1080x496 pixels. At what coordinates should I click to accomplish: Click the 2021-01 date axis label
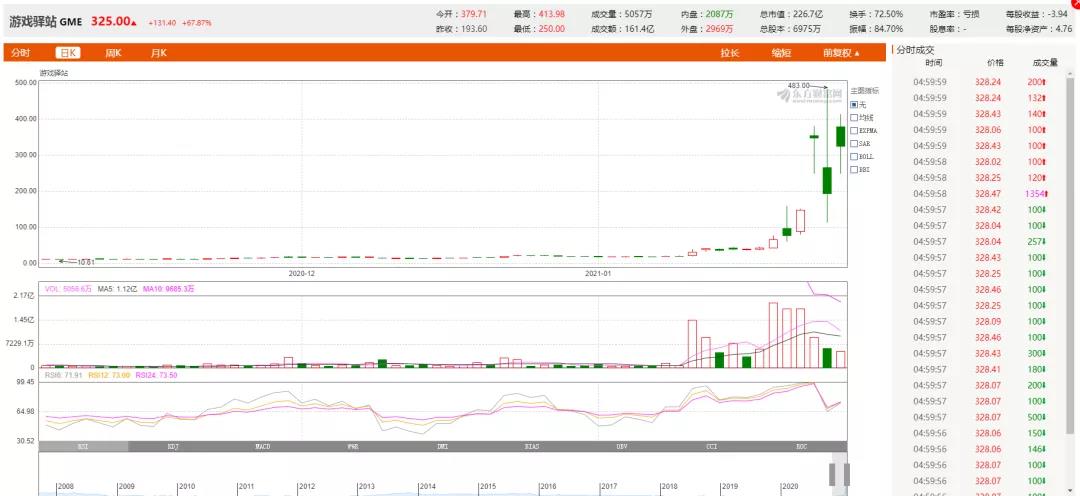point(598,273)
